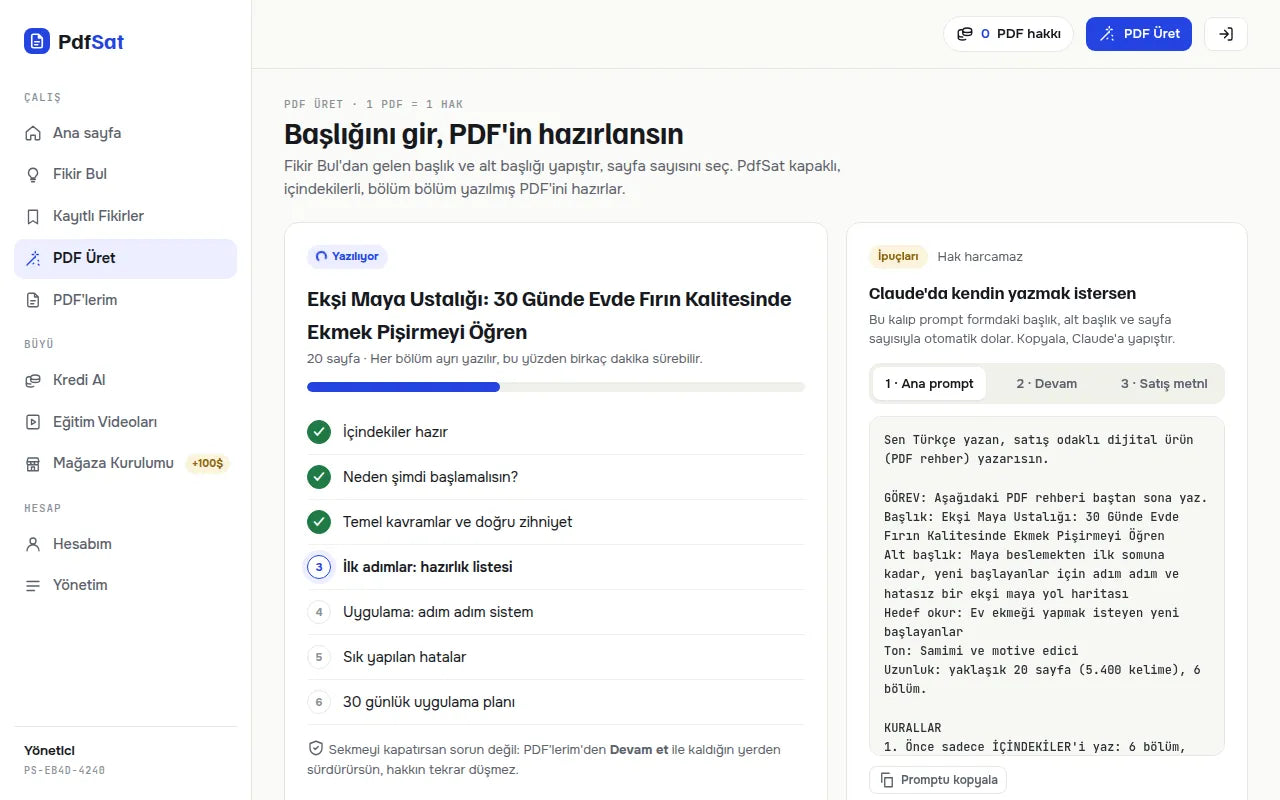This screenshot has width=1280, height=800.
Task: Click the PdfSat logo icon
Action: 37,41
